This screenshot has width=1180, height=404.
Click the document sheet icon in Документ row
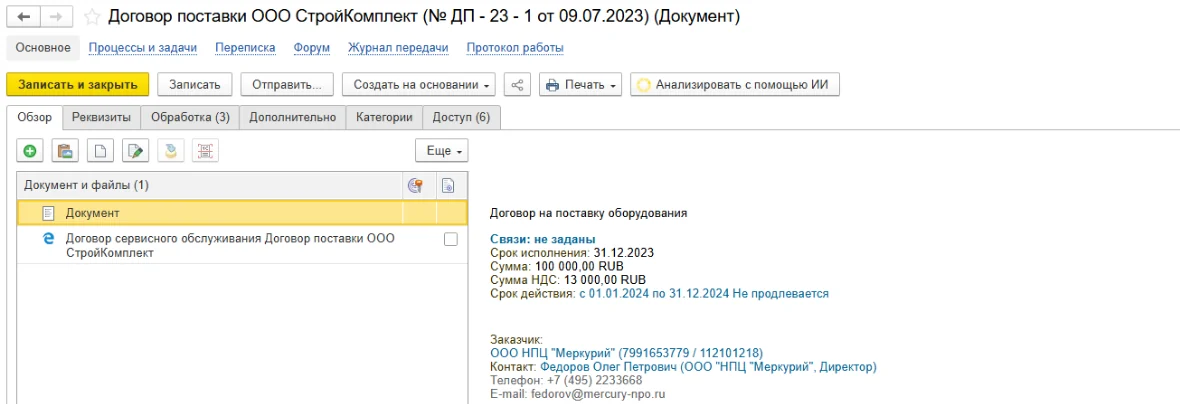coord(49,214)
